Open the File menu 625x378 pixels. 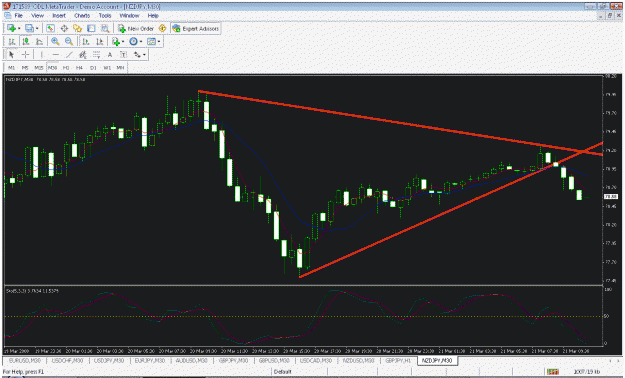[19, 16]
